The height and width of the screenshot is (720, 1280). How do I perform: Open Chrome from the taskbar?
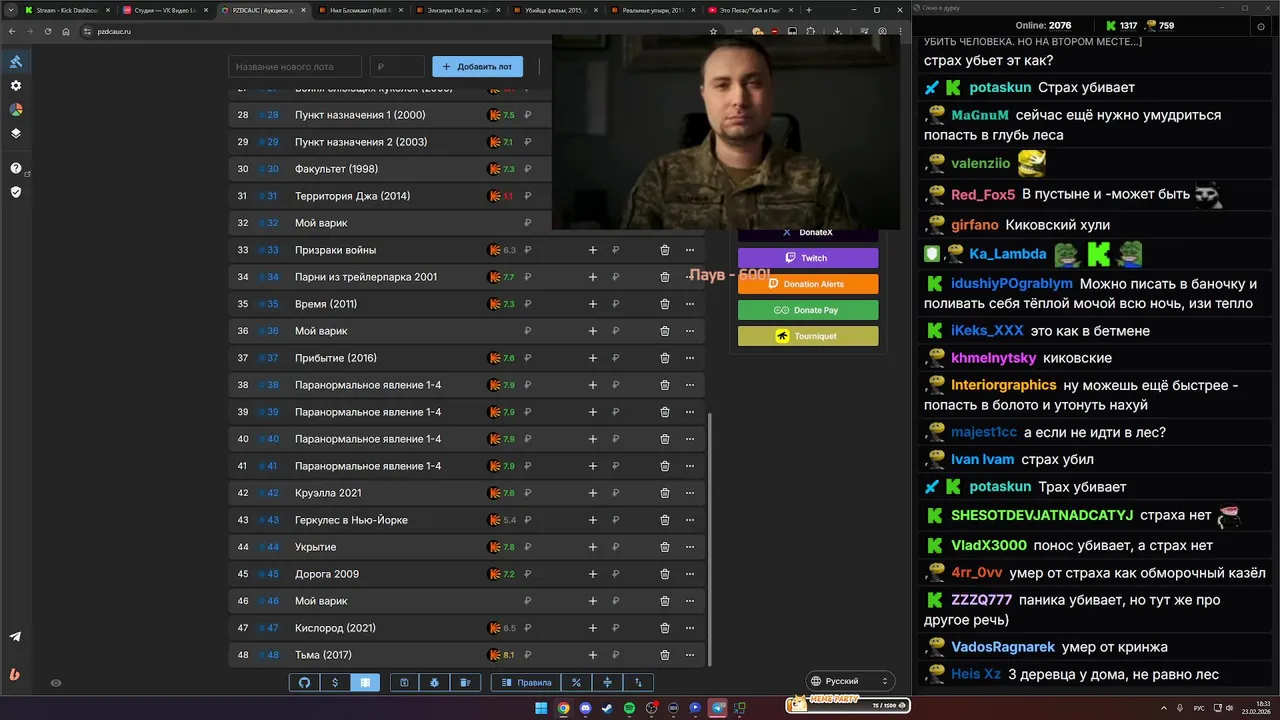click(x=563, y=708)
